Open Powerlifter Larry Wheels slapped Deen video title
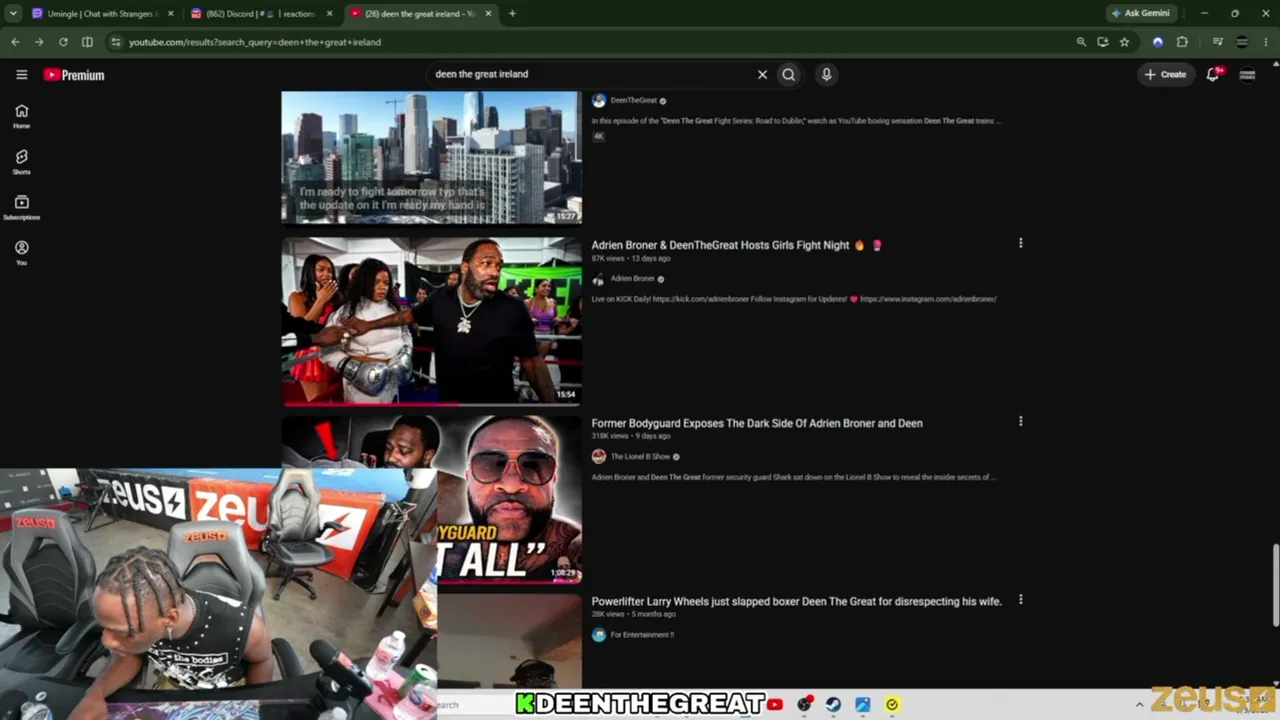 [796, 601]
